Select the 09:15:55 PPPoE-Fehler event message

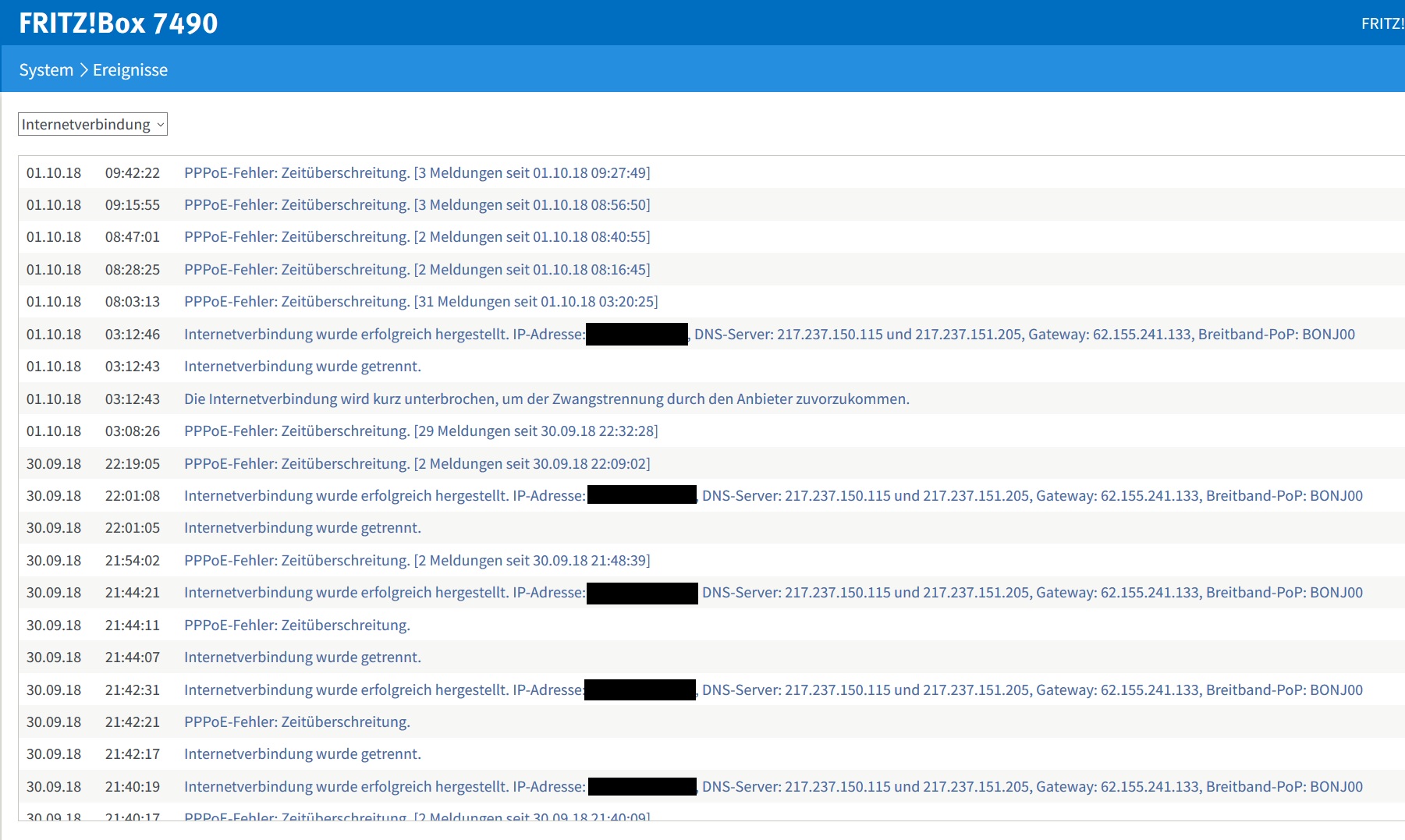click(417, 205)
